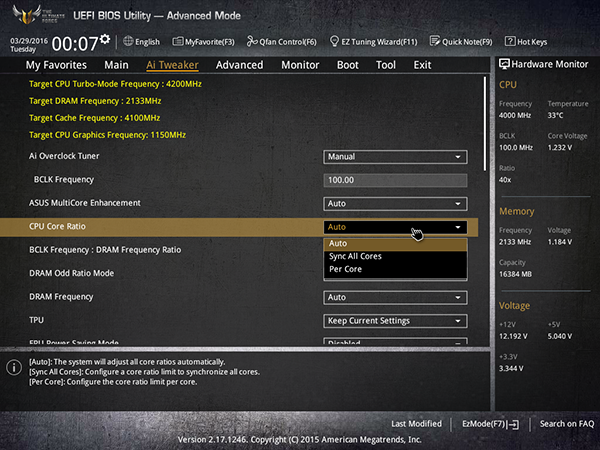
Task: Click the MyFavorite folder icon
Action: pos(178,41)
